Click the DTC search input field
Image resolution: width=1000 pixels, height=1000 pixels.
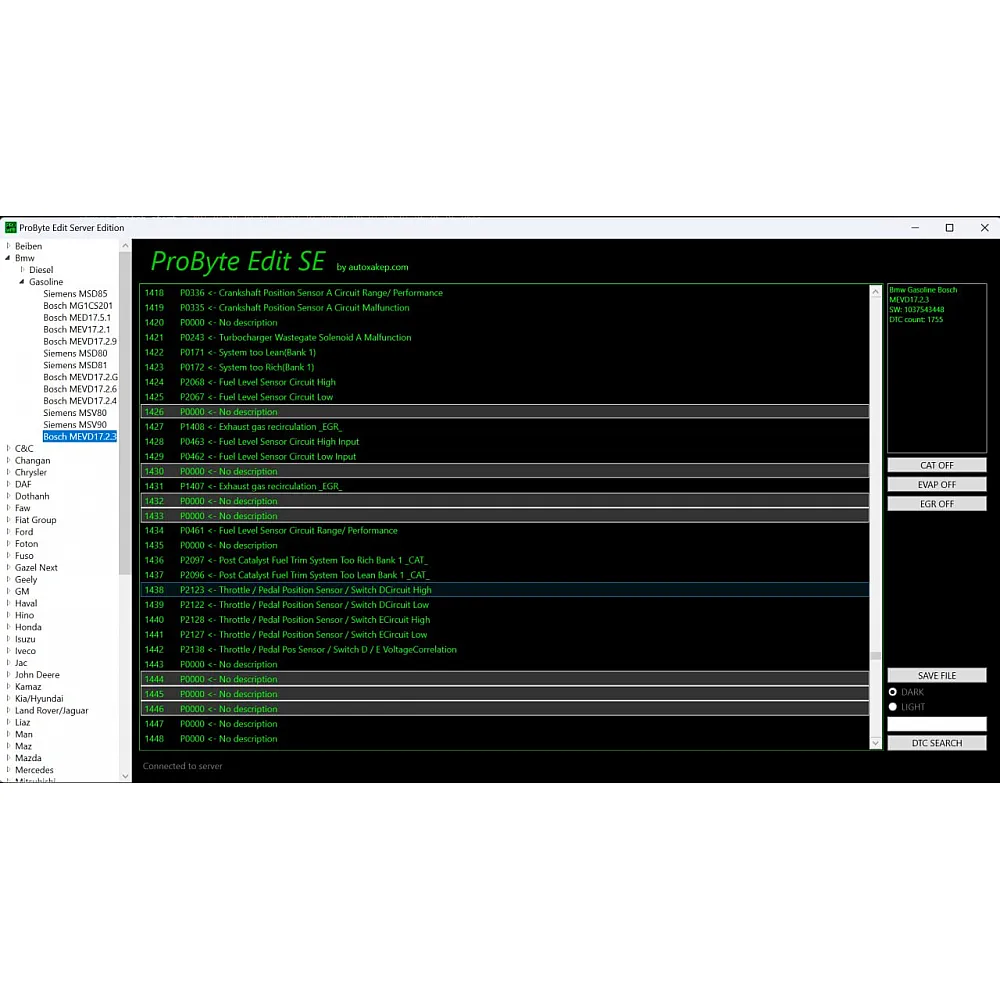pos(936,724)
